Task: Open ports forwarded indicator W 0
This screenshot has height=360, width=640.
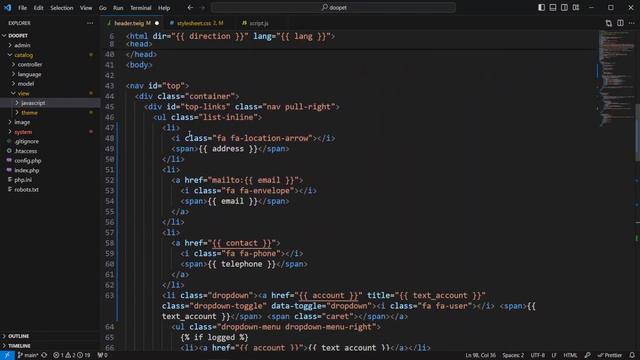Action: (102, 355)
